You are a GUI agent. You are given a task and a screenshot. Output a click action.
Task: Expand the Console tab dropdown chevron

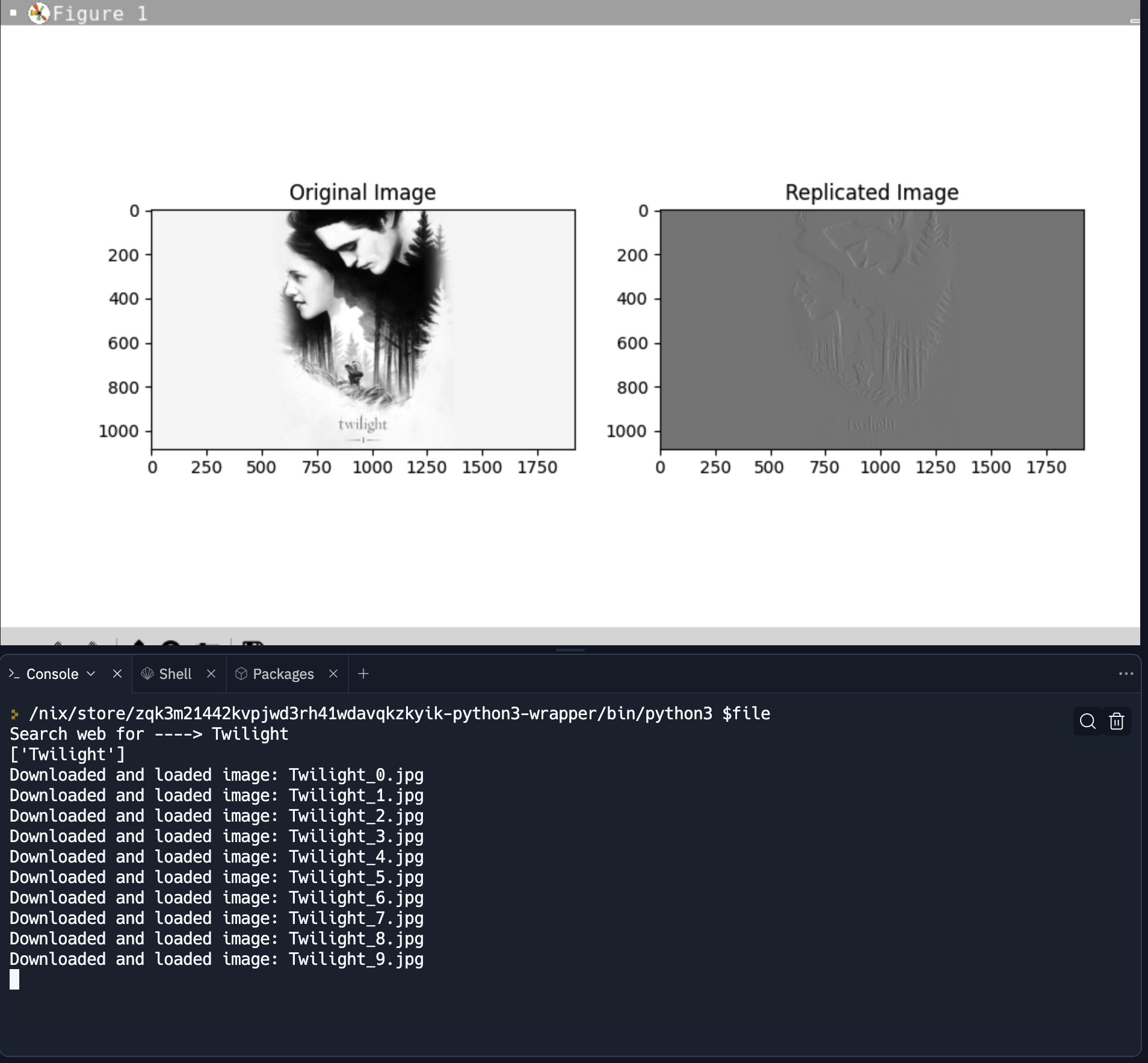coord(91,674)
